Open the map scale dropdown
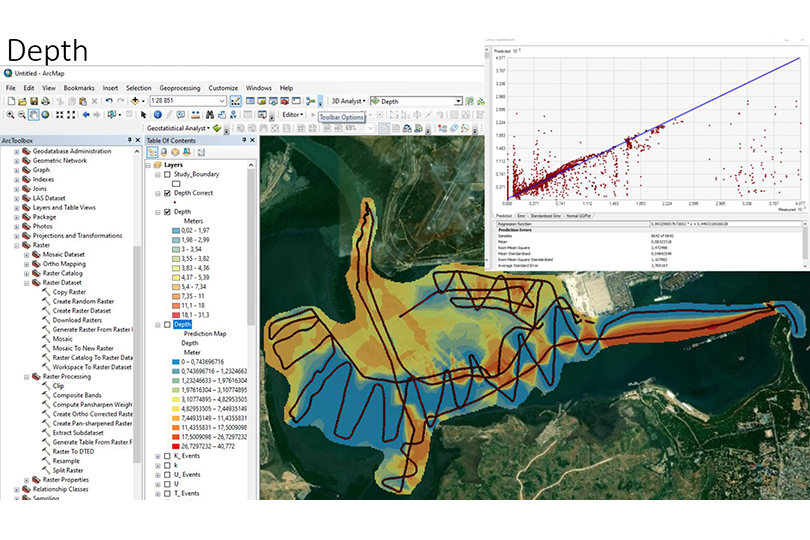Viewport: 810px width, 540px height. [x=222, y=101]
